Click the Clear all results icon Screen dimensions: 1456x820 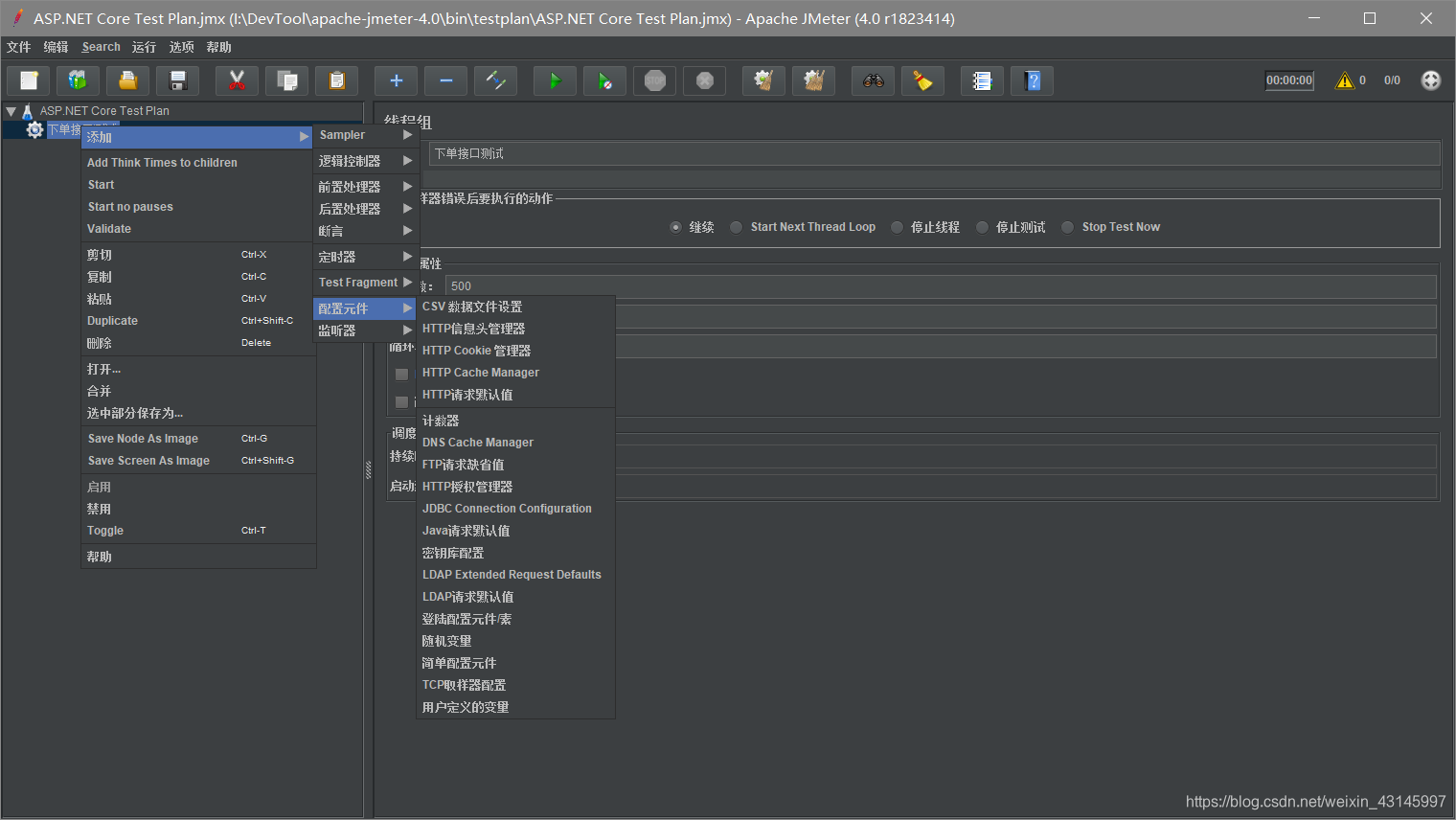click(x=814, y=80)
